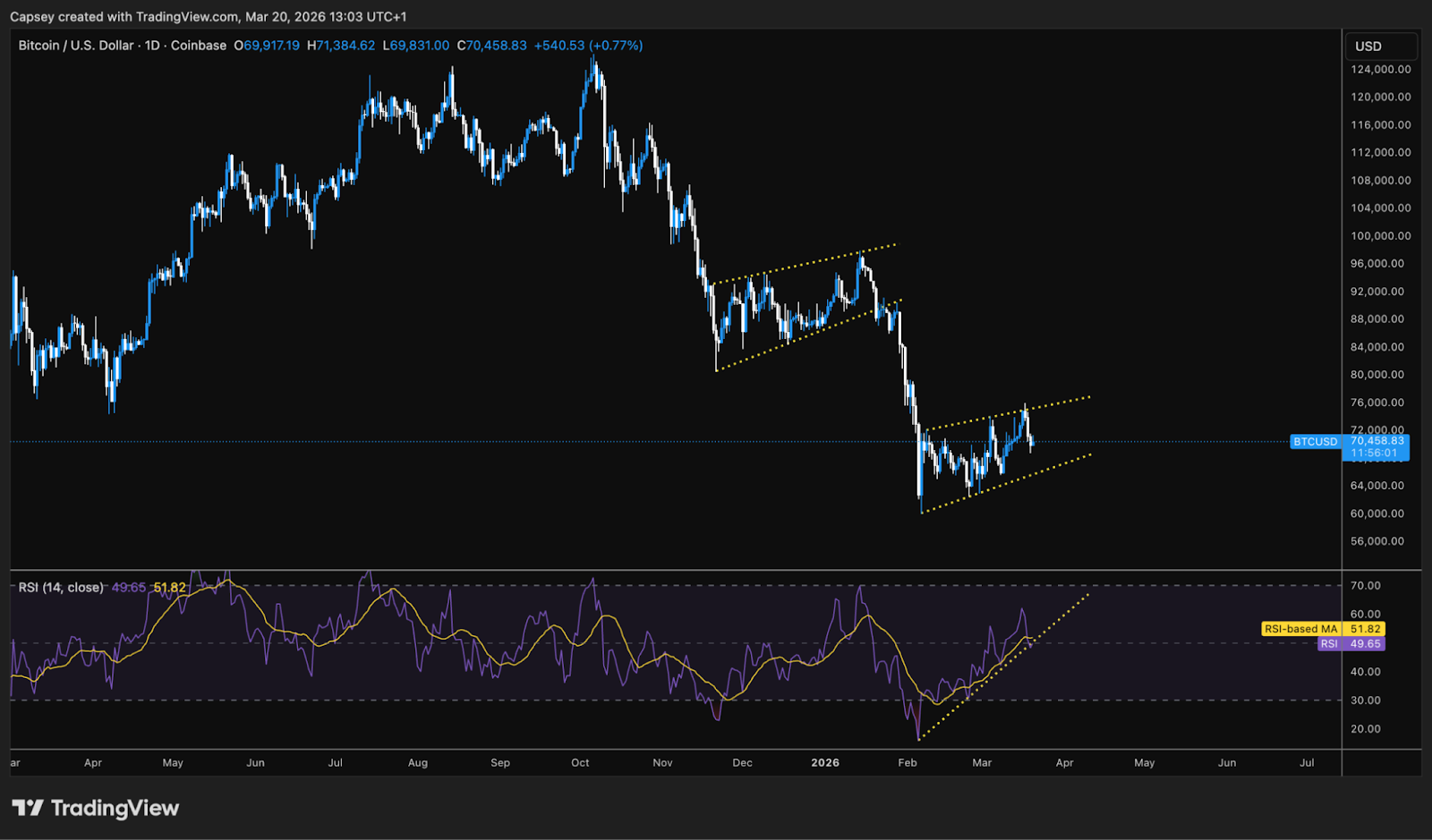This screenshot has height=840, width=1432.
Task: Click the Coinbase exchange name
Action: tap(198, 45)
